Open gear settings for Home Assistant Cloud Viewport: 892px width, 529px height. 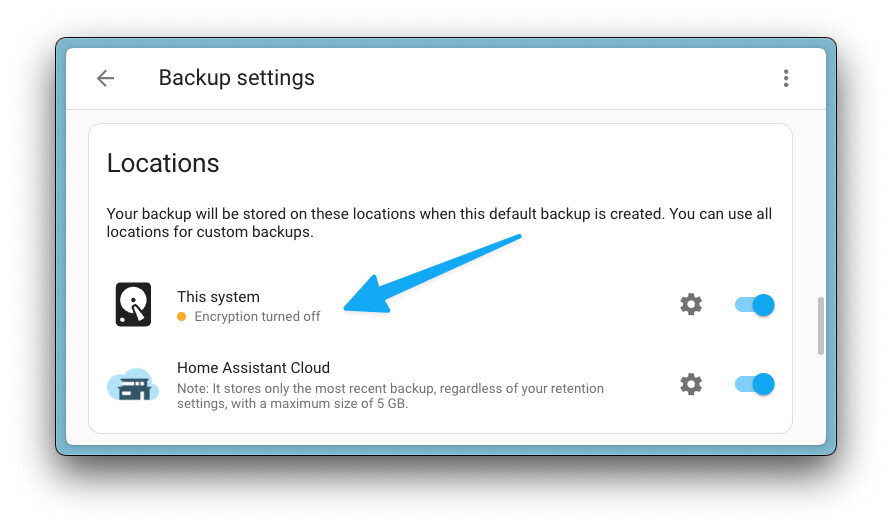click(691, 384)
